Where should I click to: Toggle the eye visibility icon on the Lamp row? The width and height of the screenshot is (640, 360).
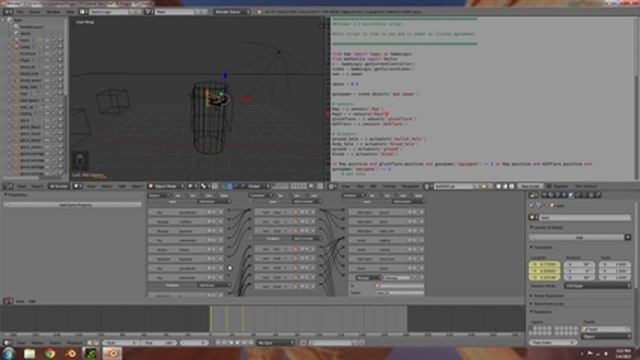(47, 47)
